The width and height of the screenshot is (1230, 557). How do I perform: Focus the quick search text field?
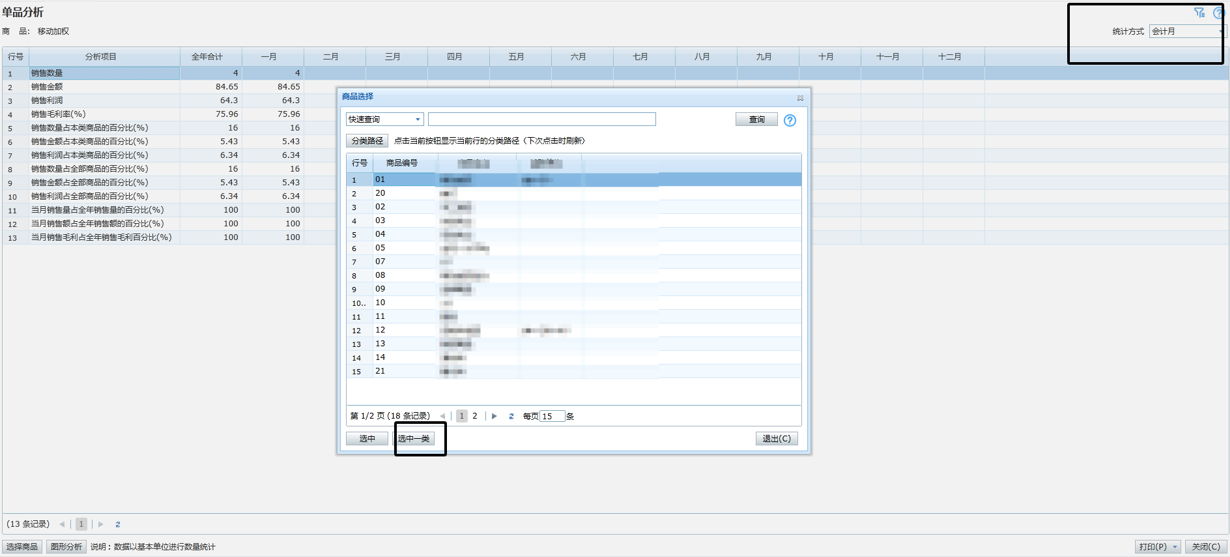click(541, 120)
